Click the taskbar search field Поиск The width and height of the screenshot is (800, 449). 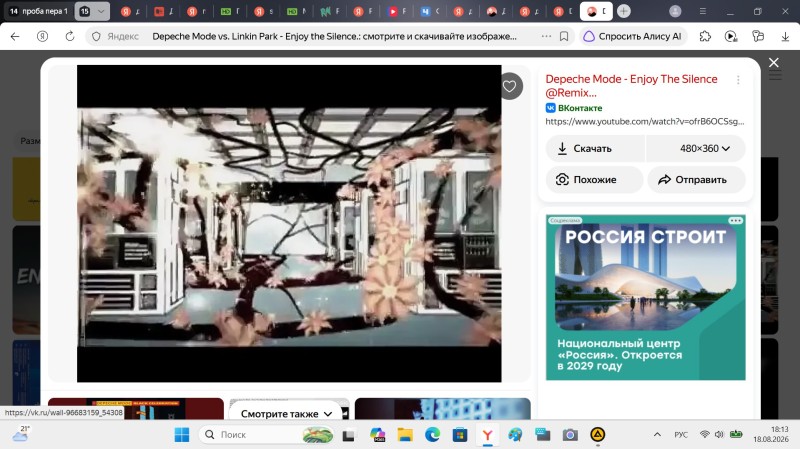(266, 435)
